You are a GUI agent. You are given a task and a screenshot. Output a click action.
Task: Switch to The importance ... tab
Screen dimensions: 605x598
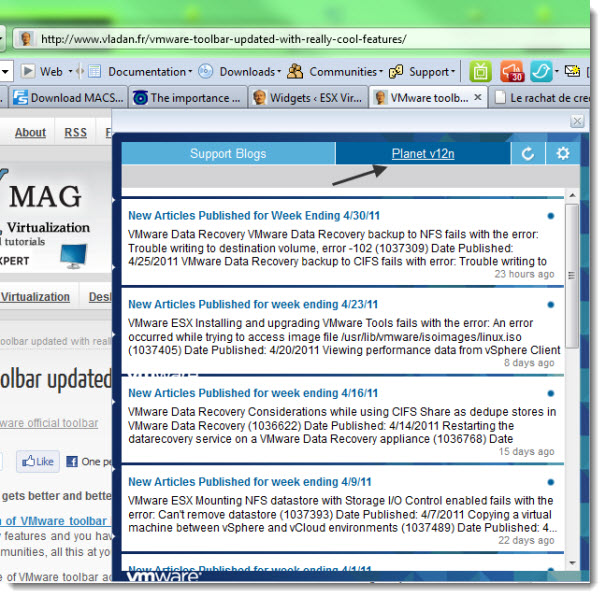188,98
